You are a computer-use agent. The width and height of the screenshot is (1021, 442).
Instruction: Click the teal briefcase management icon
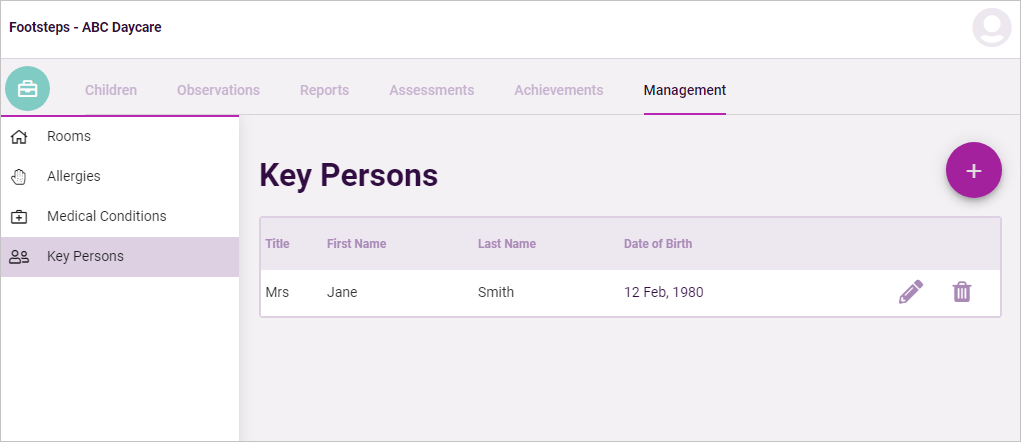point(27,89)
